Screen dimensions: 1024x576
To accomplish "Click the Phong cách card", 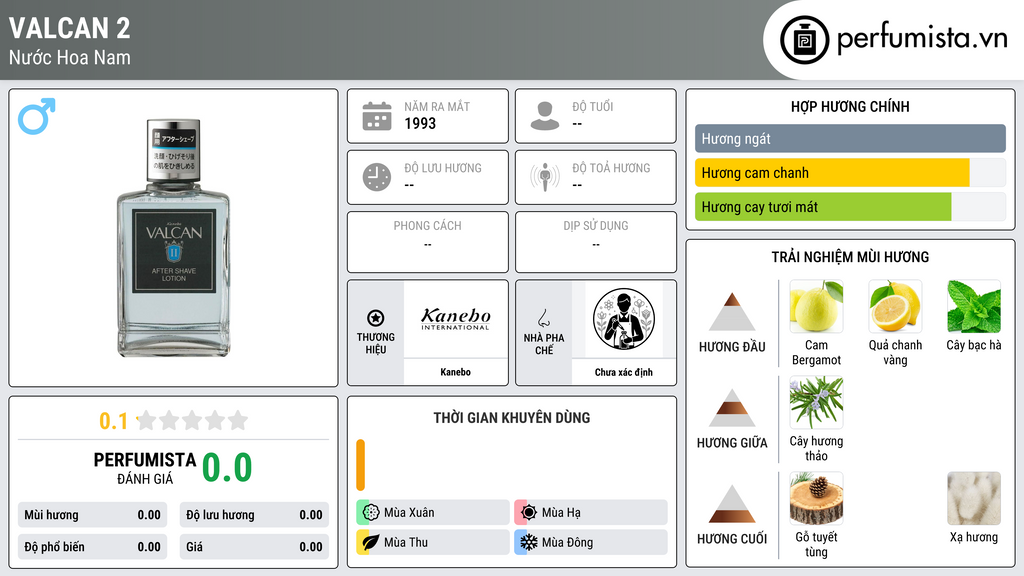I will point(428,242).
